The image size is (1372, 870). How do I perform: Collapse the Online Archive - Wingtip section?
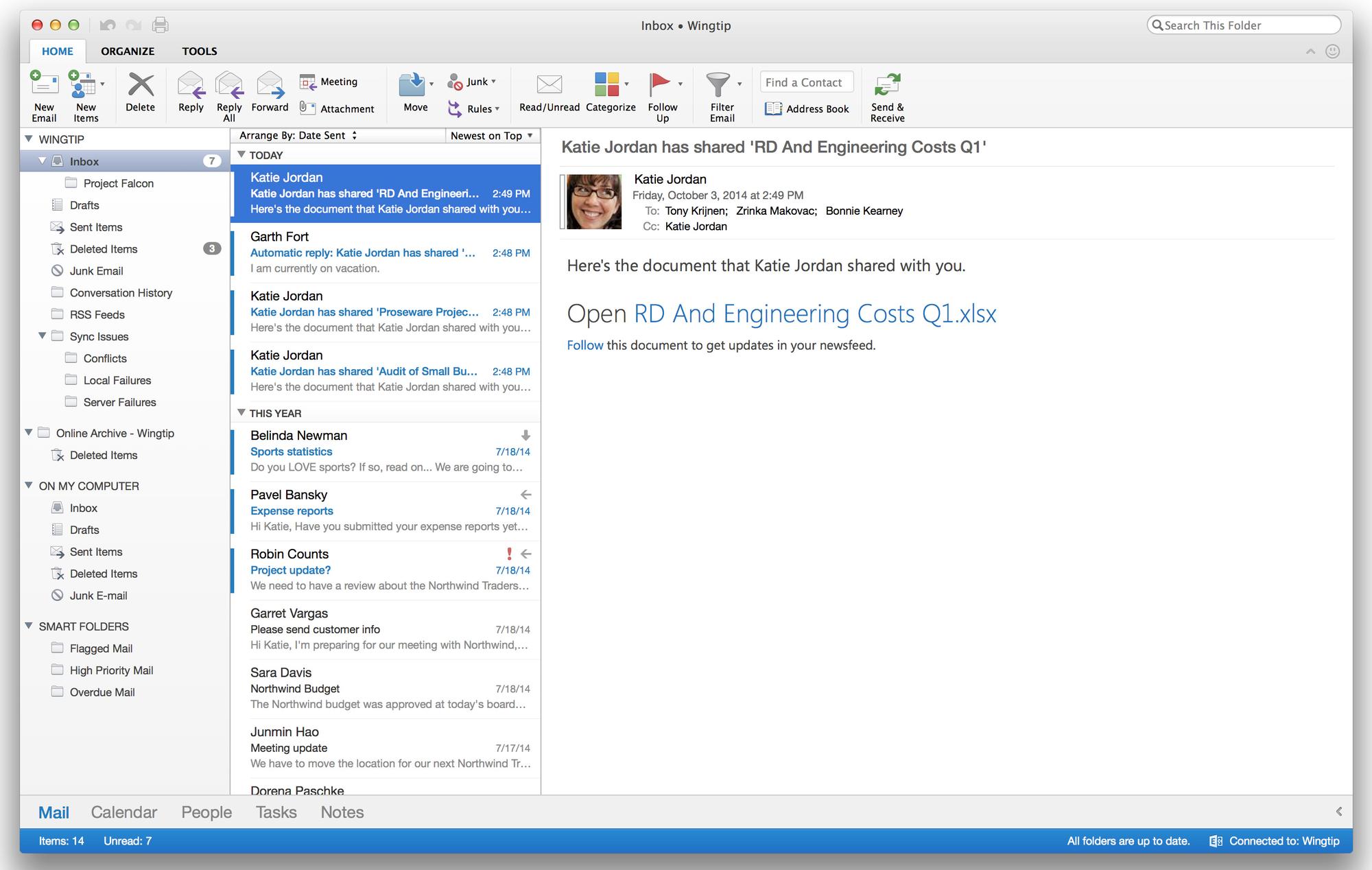point(29,432)
